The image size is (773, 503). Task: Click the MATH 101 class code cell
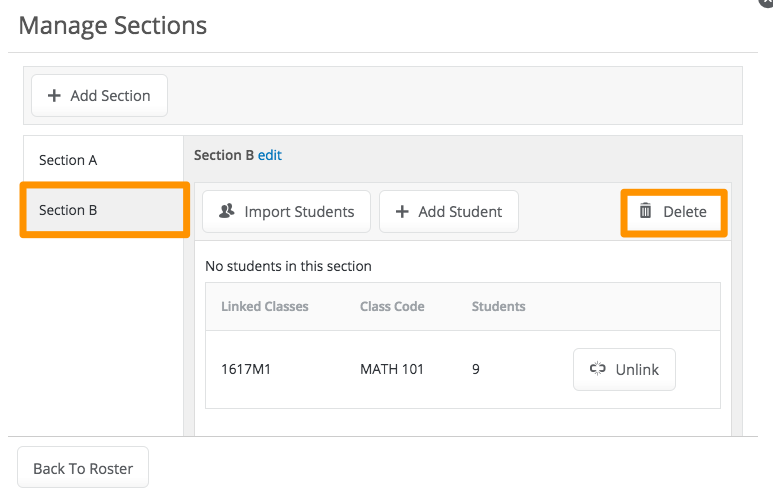tap(392, 369)
